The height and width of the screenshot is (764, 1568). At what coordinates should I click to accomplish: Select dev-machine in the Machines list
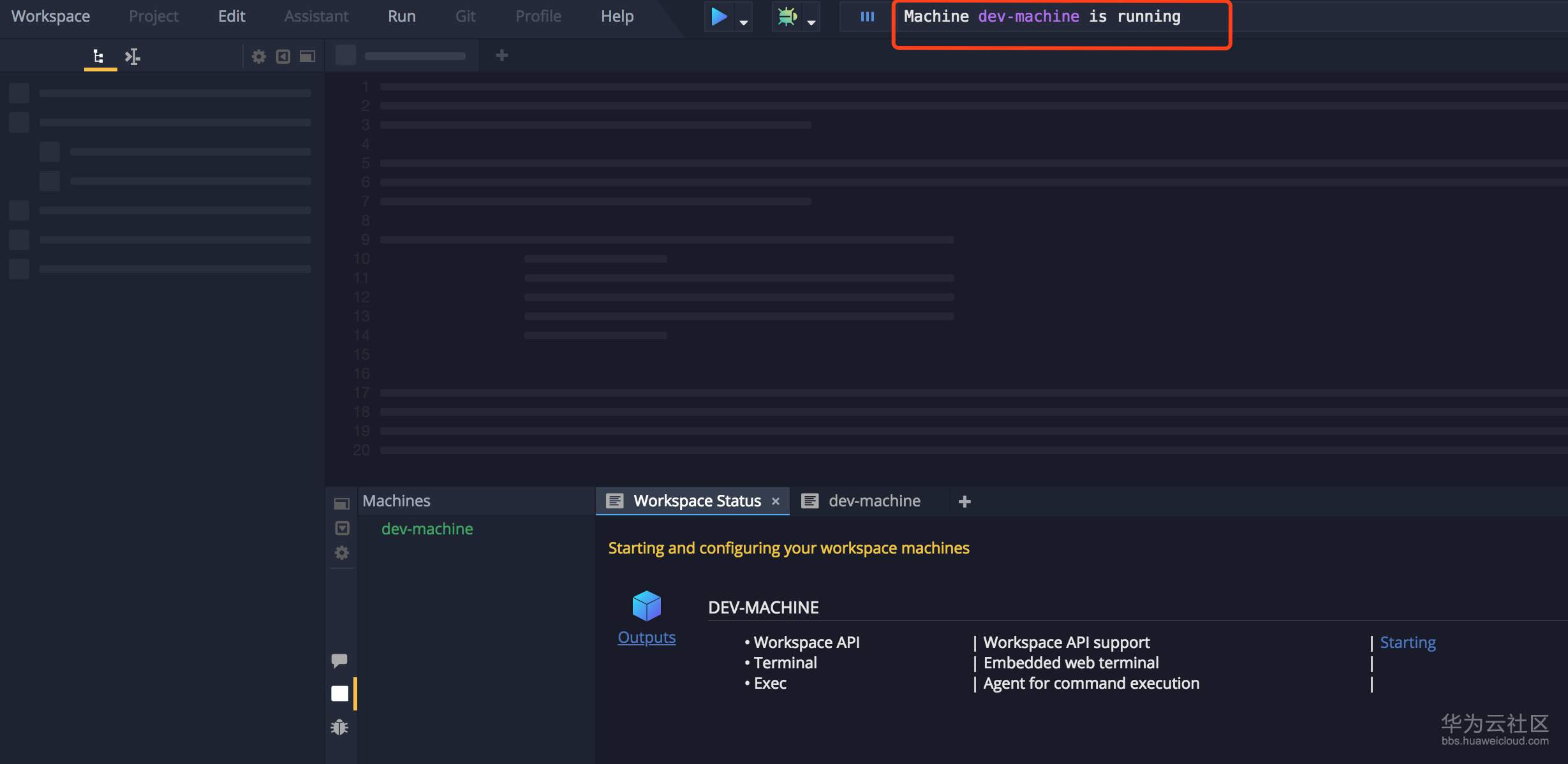point(427,529)
